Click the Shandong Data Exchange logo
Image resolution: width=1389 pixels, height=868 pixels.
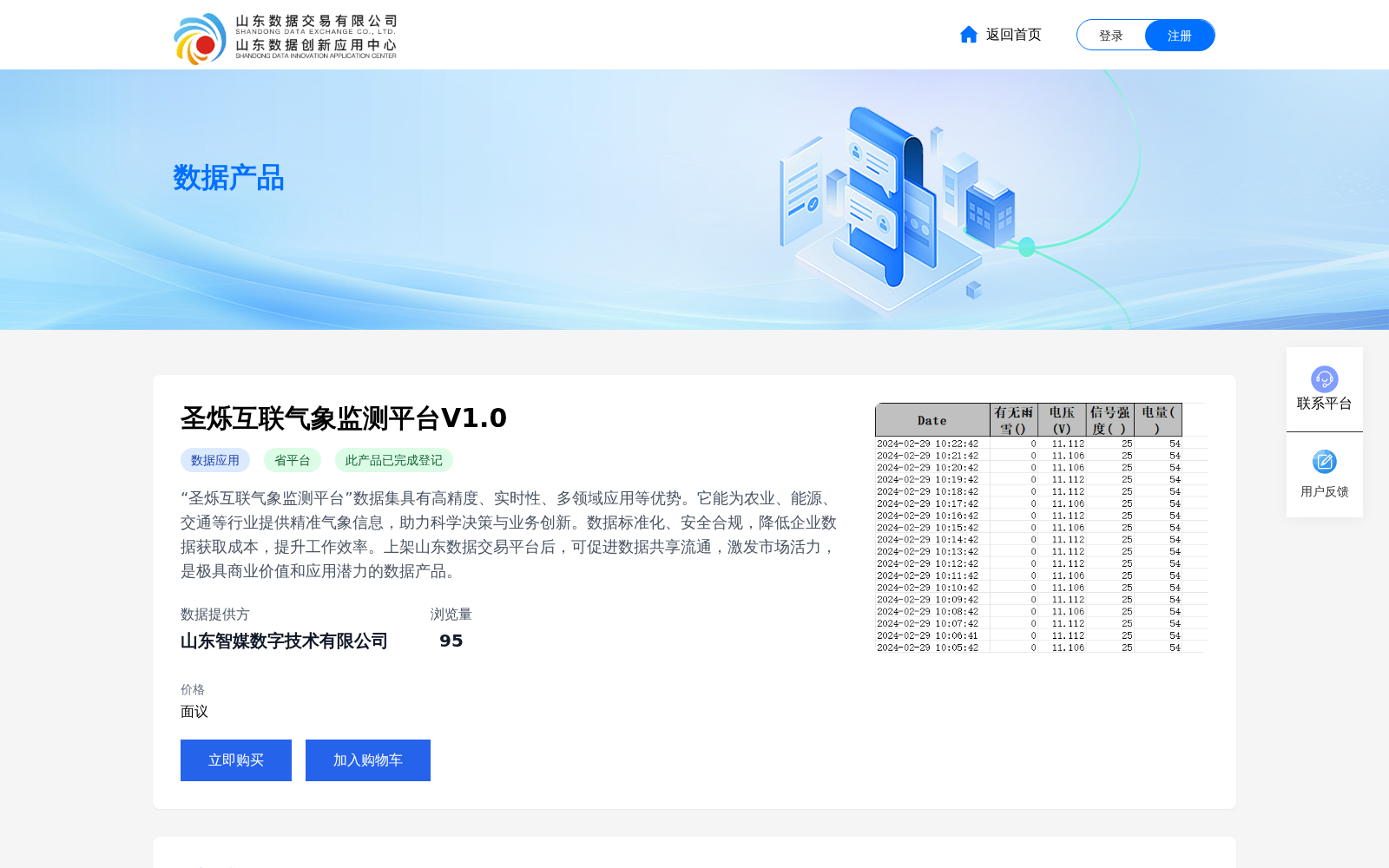(285, 38)
